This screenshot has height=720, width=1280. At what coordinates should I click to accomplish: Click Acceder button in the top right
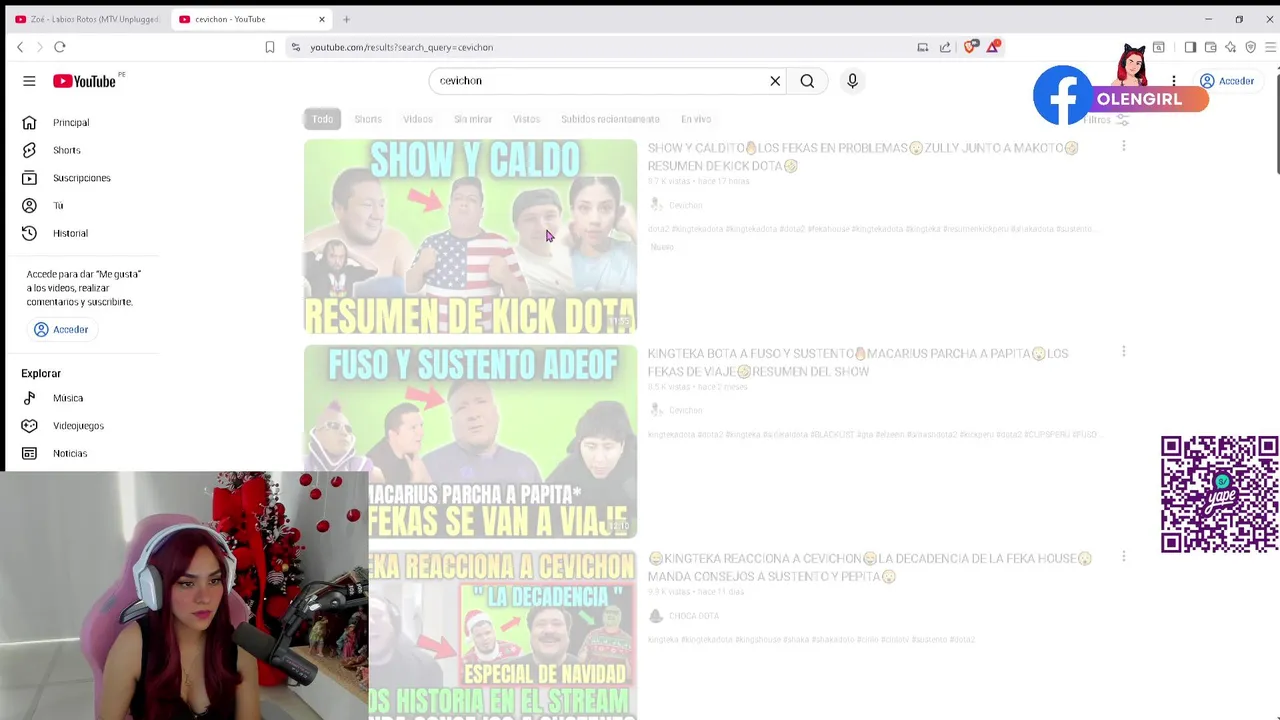coord(1227,81)
